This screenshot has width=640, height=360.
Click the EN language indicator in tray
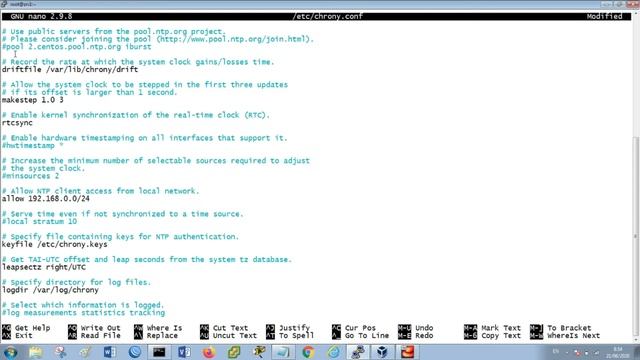[x=556, y=351]
